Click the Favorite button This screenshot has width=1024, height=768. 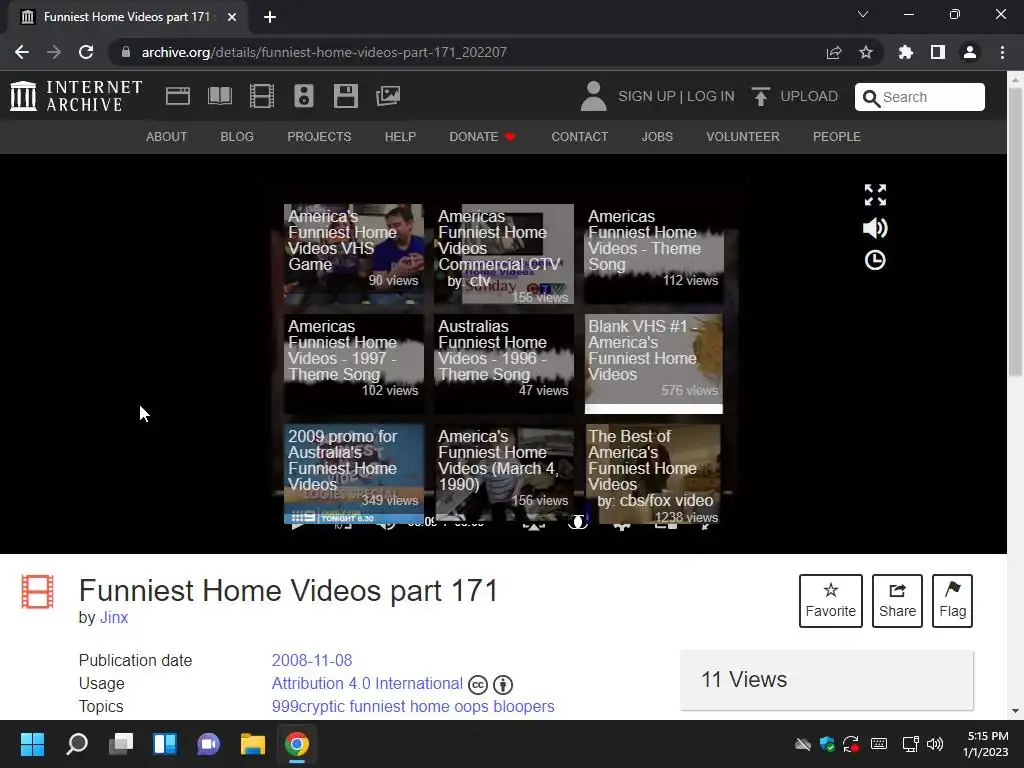click(x=831, y=601)
